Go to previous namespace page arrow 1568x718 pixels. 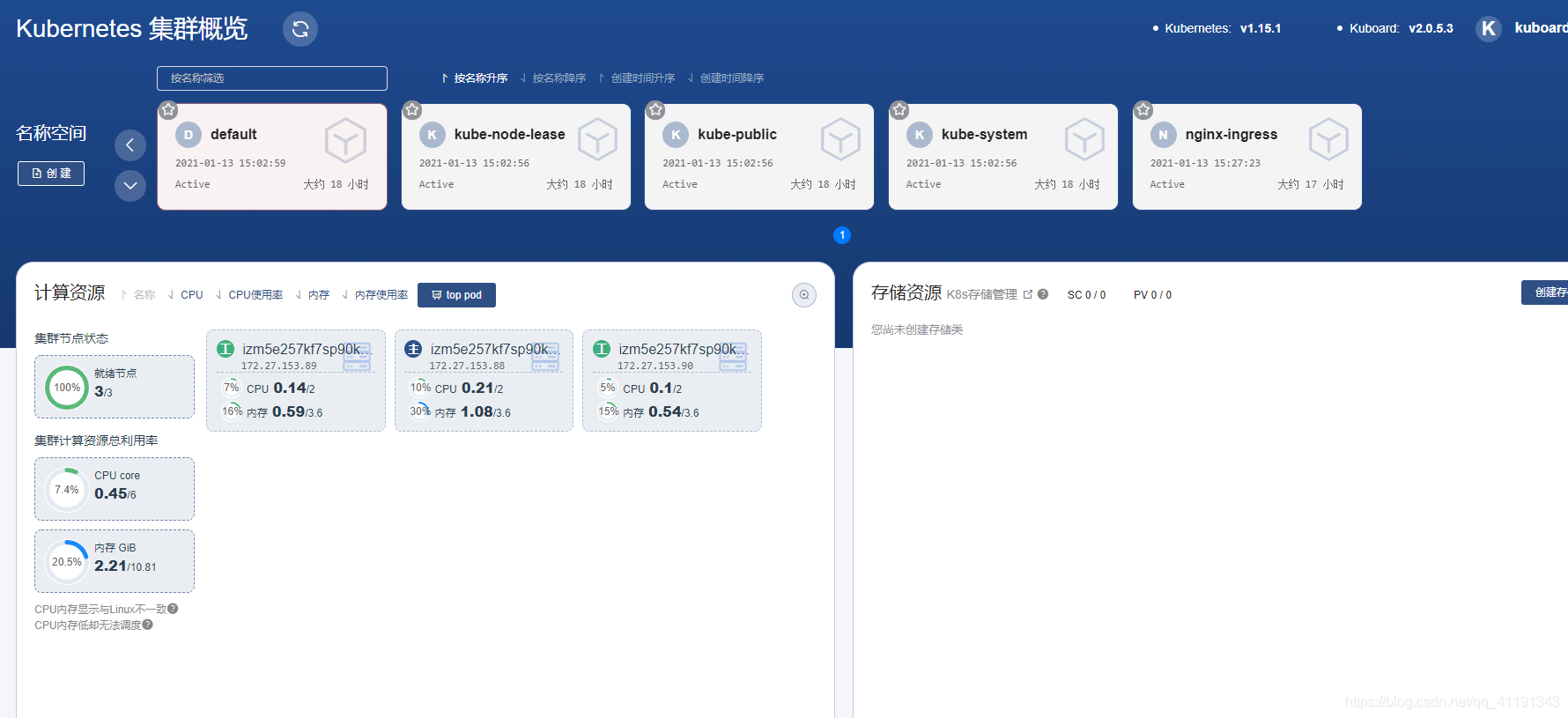[130, 144]
